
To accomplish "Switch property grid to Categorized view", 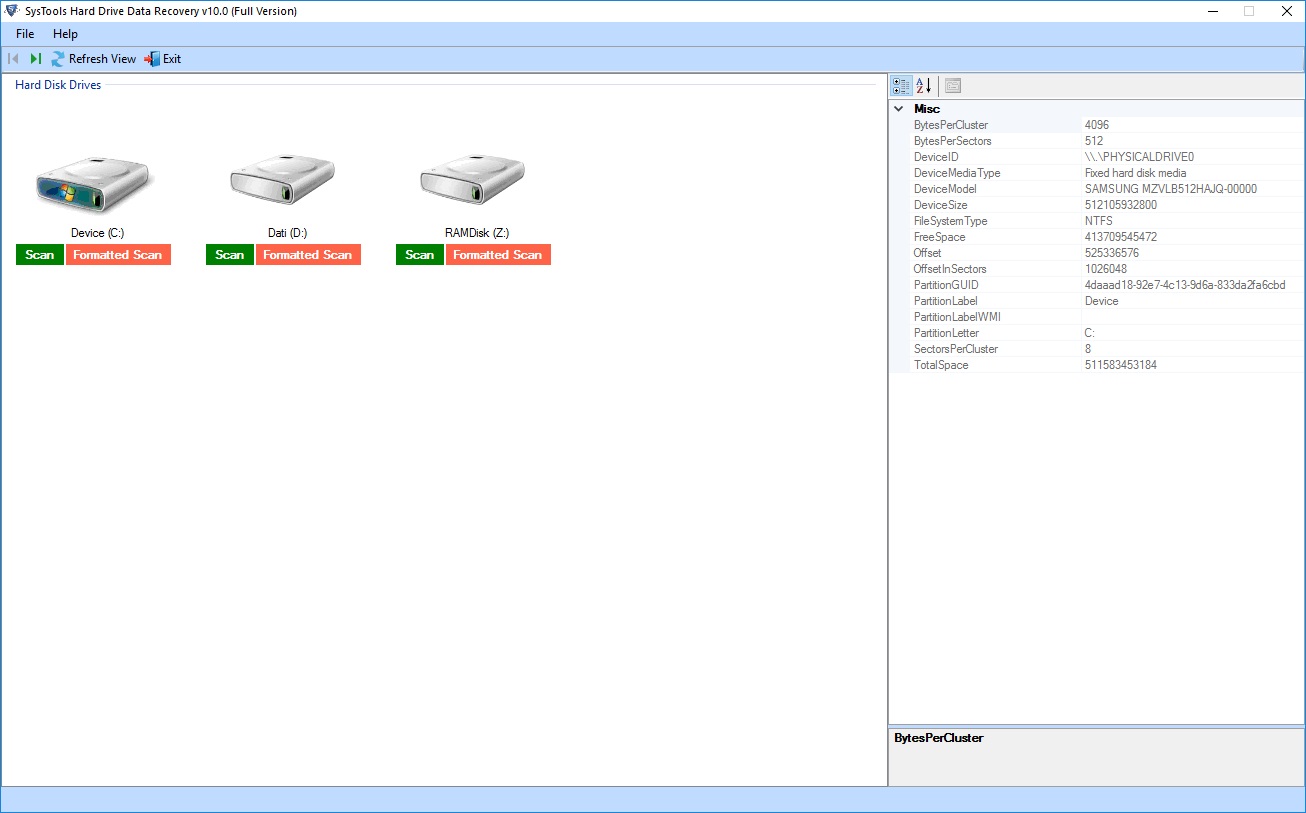I will click(x=901, y=86).
